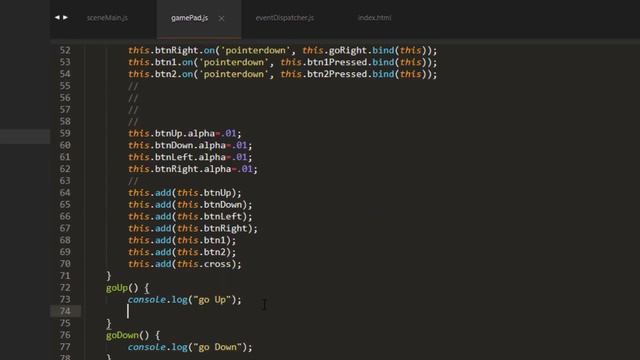Click the this.add(this.btnRight) line
The image size is (640, 360).
pos(193,228)
